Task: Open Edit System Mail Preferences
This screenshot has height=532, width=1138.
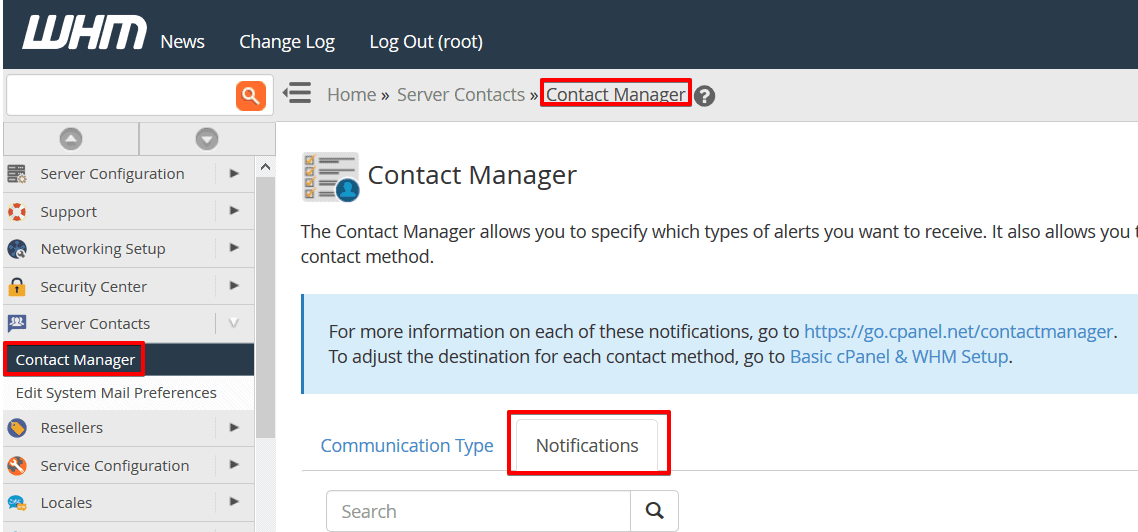Action: [x=116, y=393]
